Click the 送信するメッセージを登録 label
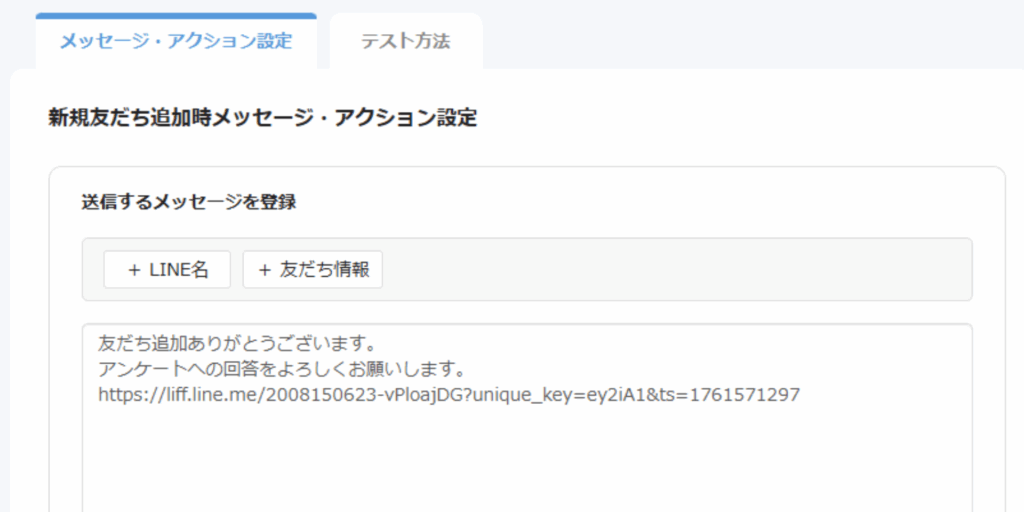 (x=188, y=202)
